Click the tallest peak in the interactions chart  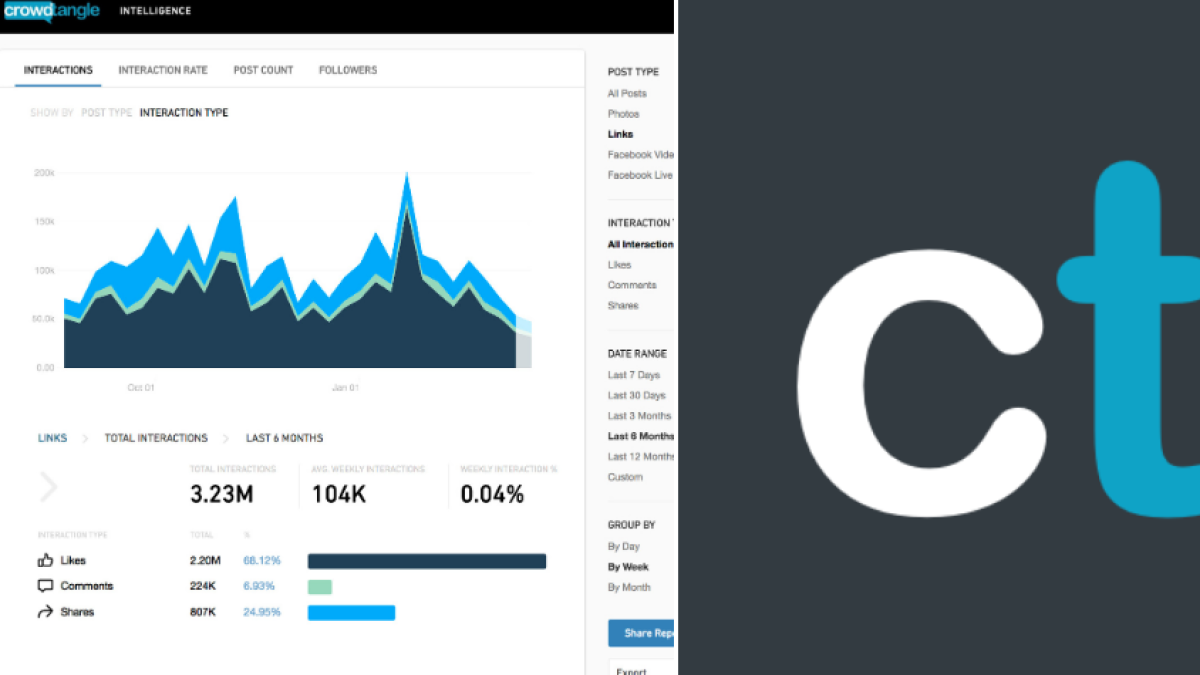(x=407, y=175)
